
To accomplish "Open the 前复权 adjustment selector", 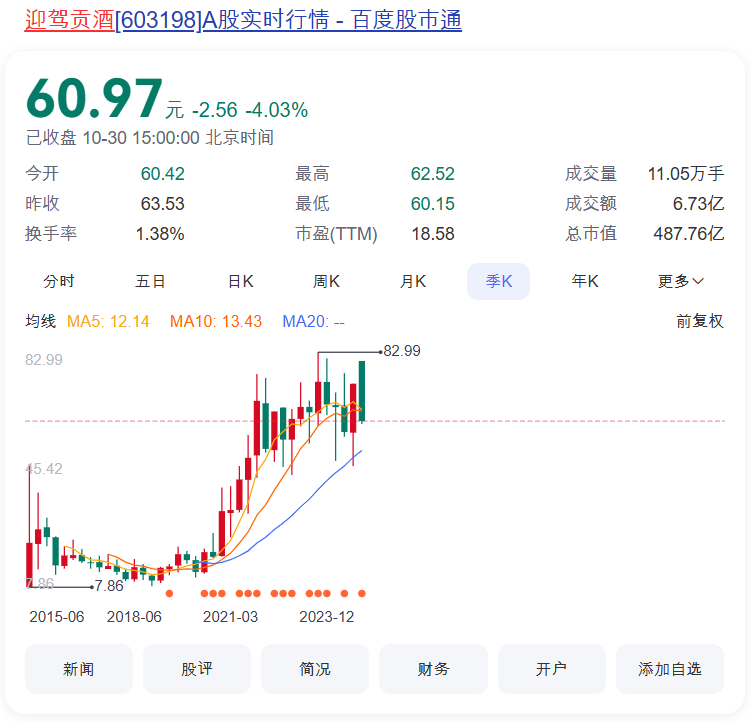I will coord(700,321).
